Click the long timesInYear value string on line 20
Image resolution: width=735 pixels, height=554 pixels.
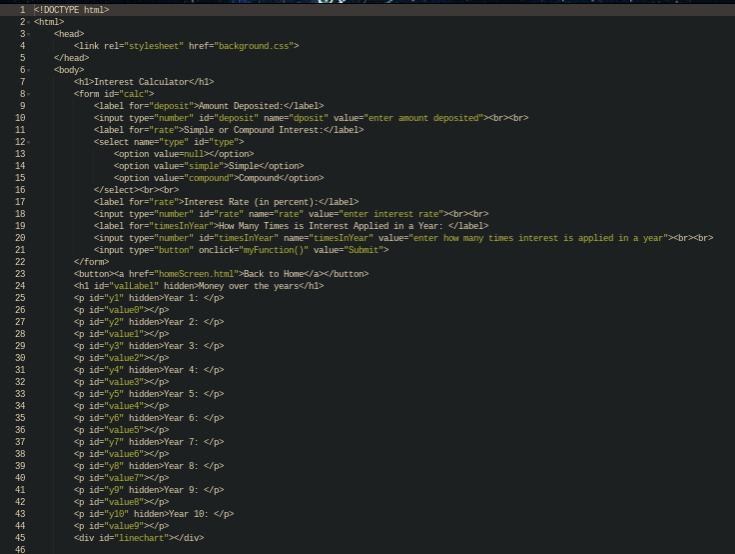538,238
